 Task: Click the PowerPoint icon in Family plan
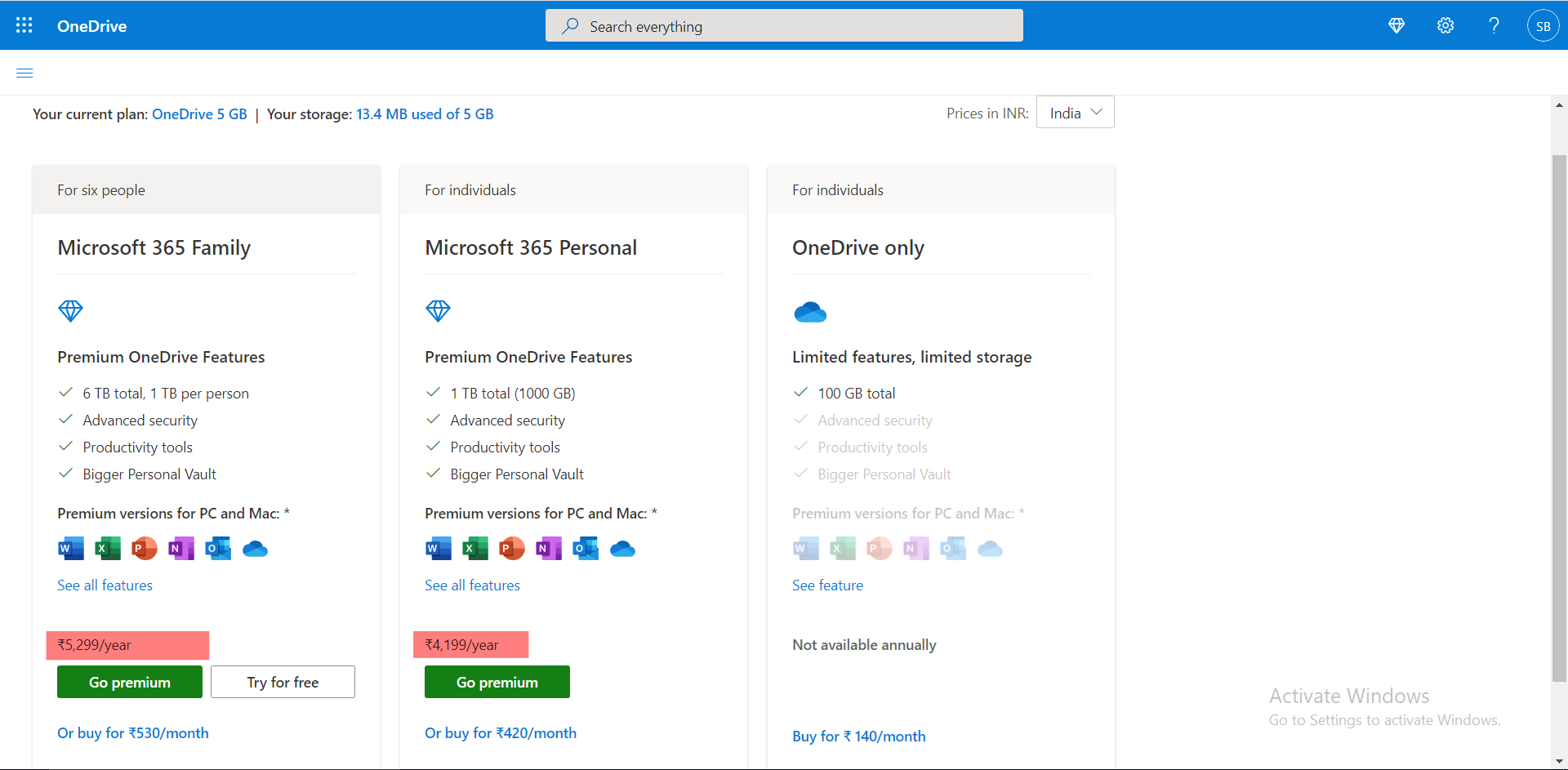(x=145, y=549)
